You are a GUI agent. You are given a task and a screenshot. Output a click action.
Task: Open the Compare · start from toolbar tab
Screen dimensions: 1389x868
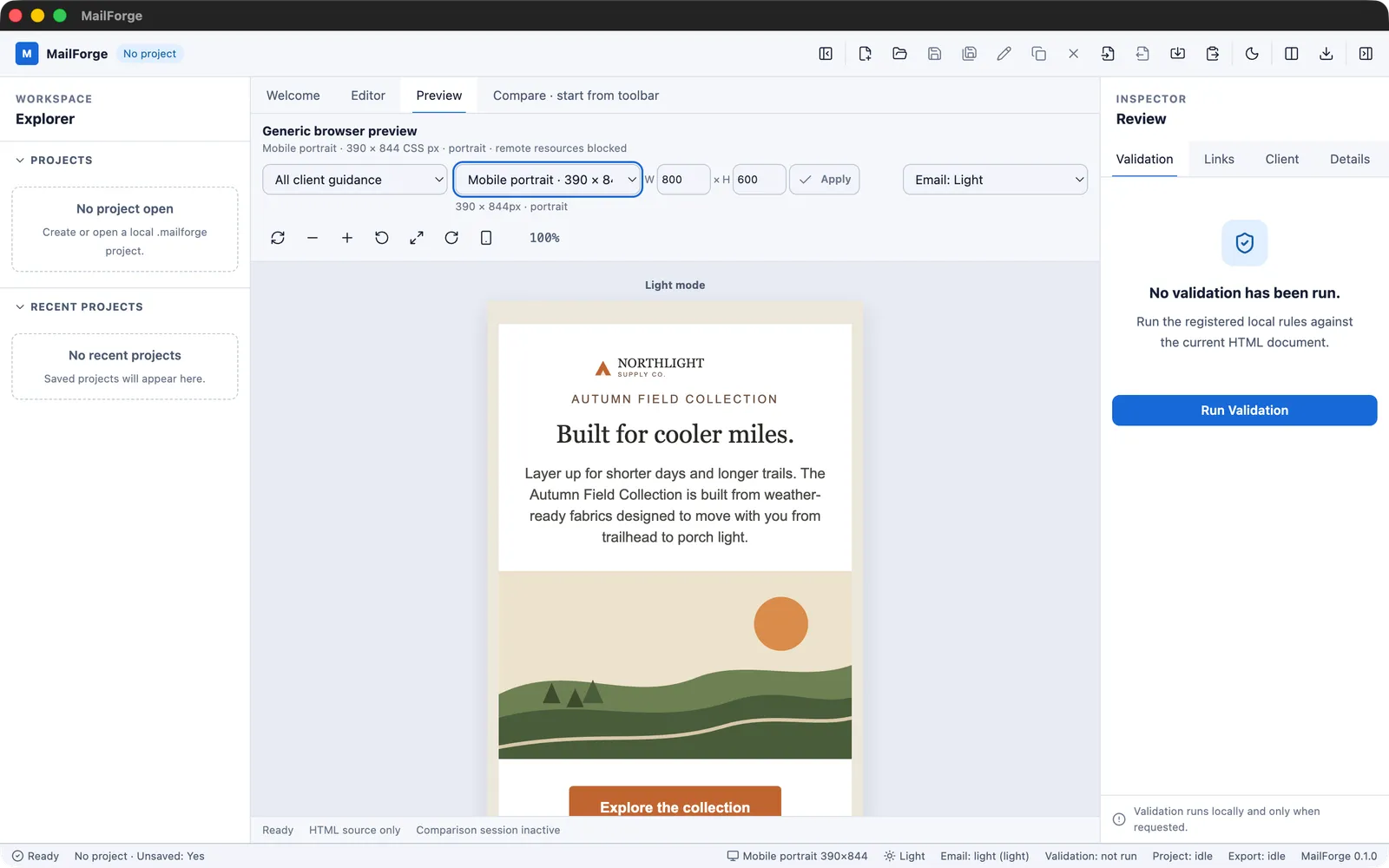[x=576, y=95]
